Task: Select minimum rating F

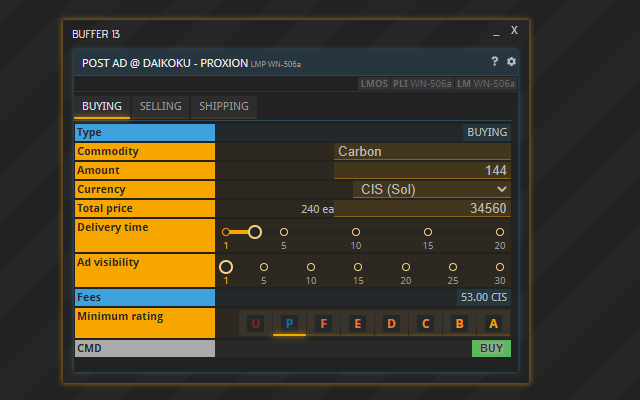Action: click(x=323, y=324)
